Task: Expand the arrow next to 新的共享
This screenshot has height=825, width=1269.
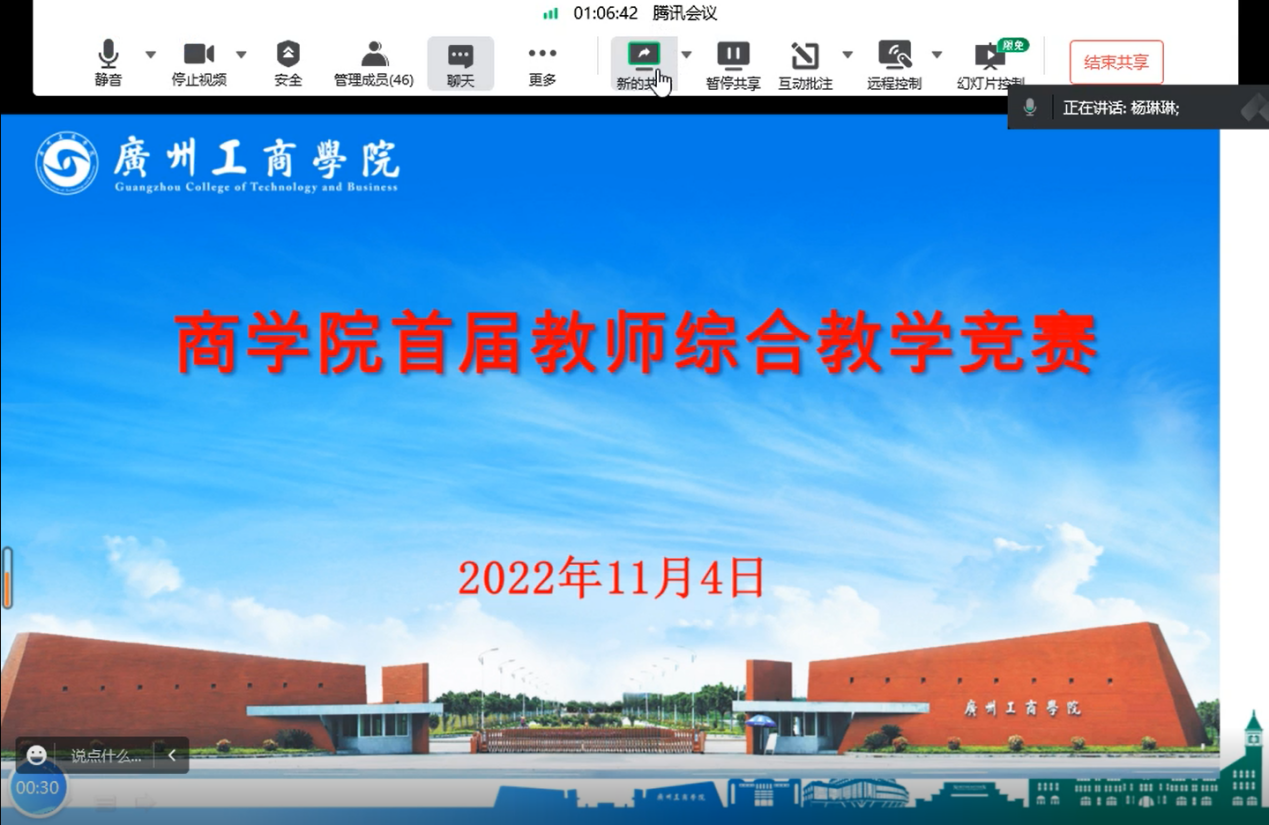Action: 686,54
